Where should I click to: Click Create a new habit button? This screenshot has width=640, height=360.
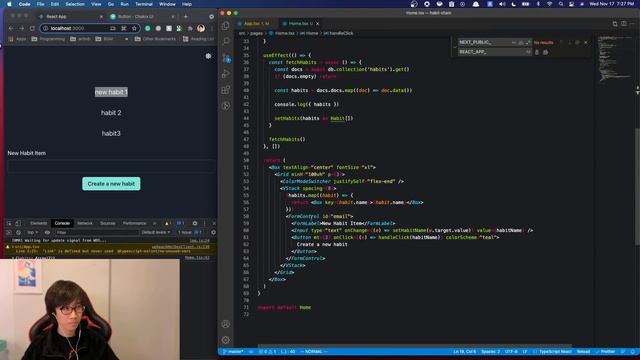pyautogui.click(x=111, y=184)
